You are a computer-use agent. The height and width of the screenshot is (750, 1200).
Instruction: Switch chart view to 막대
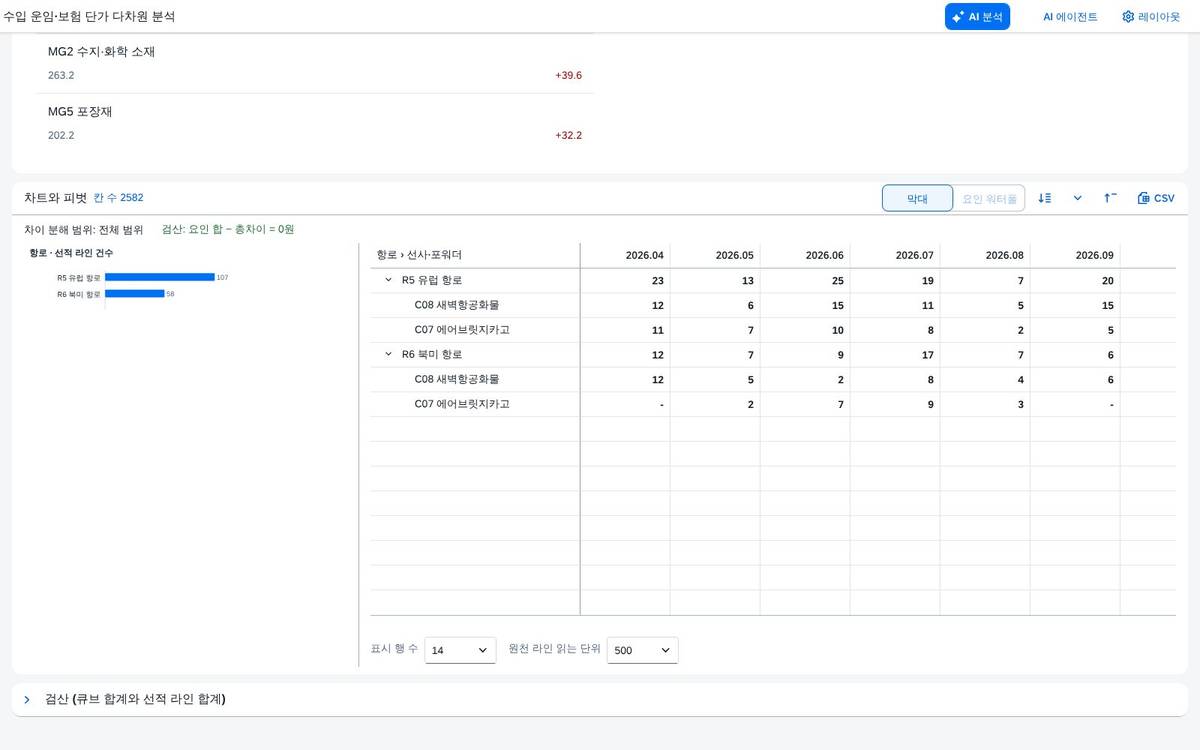pyautogui.click(x=917, y=199)
